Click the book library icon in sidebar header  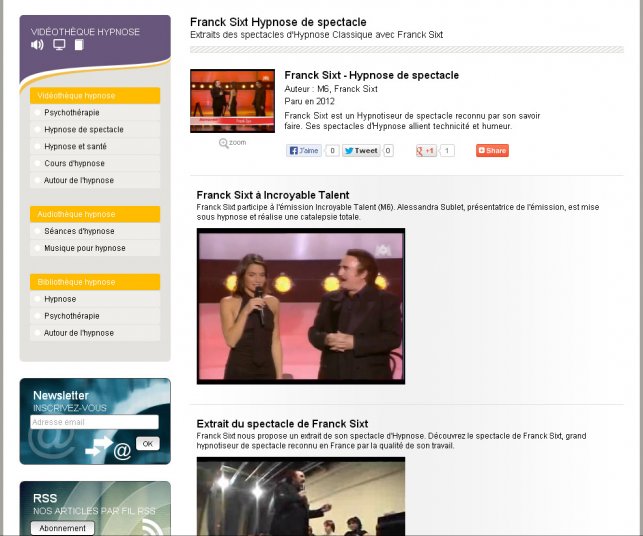point(79,45)
